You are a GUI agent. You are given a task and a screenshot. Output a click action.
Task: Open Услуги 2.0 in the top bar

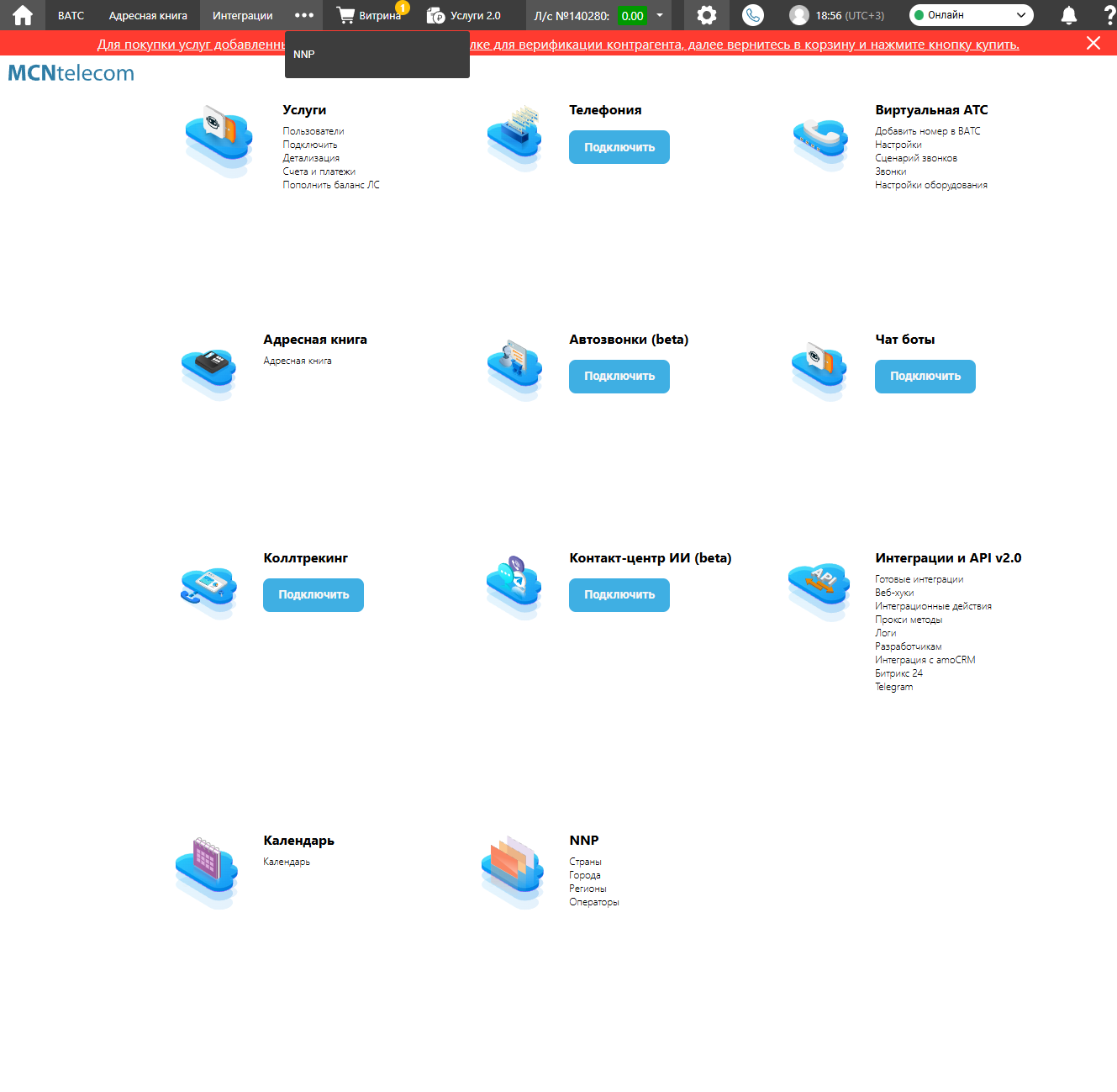(x=464, y=15)
